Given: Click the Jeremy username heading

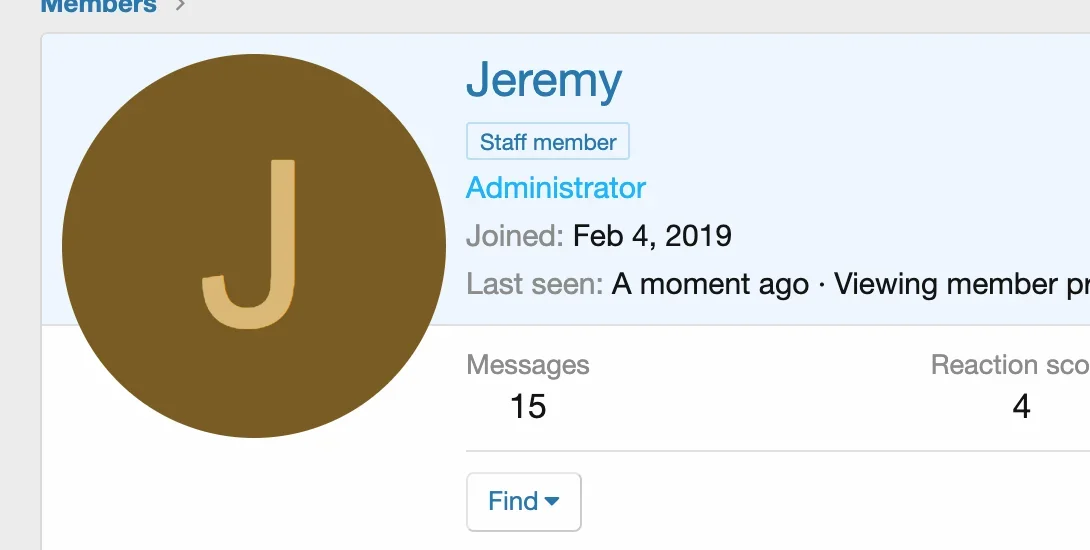Looking at the screenshot, I should coord(544,81).
